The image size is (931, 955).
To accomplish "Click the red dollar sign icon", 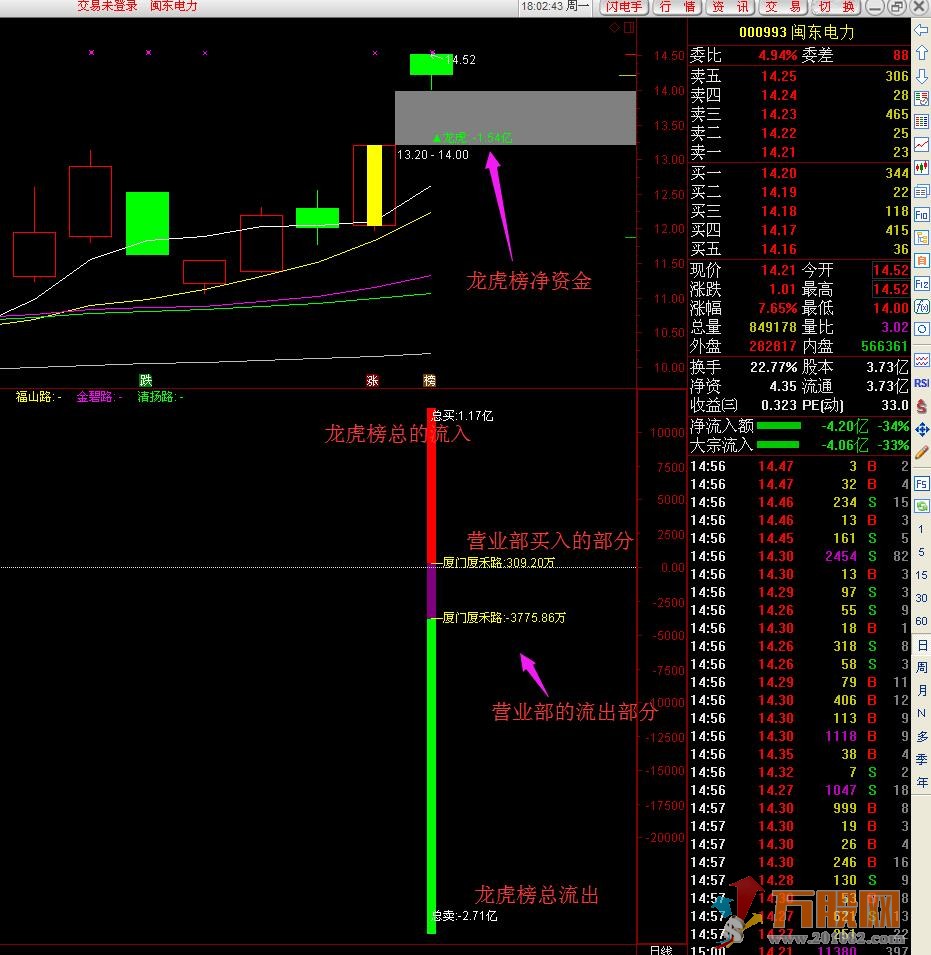I will tap(921, 406).
